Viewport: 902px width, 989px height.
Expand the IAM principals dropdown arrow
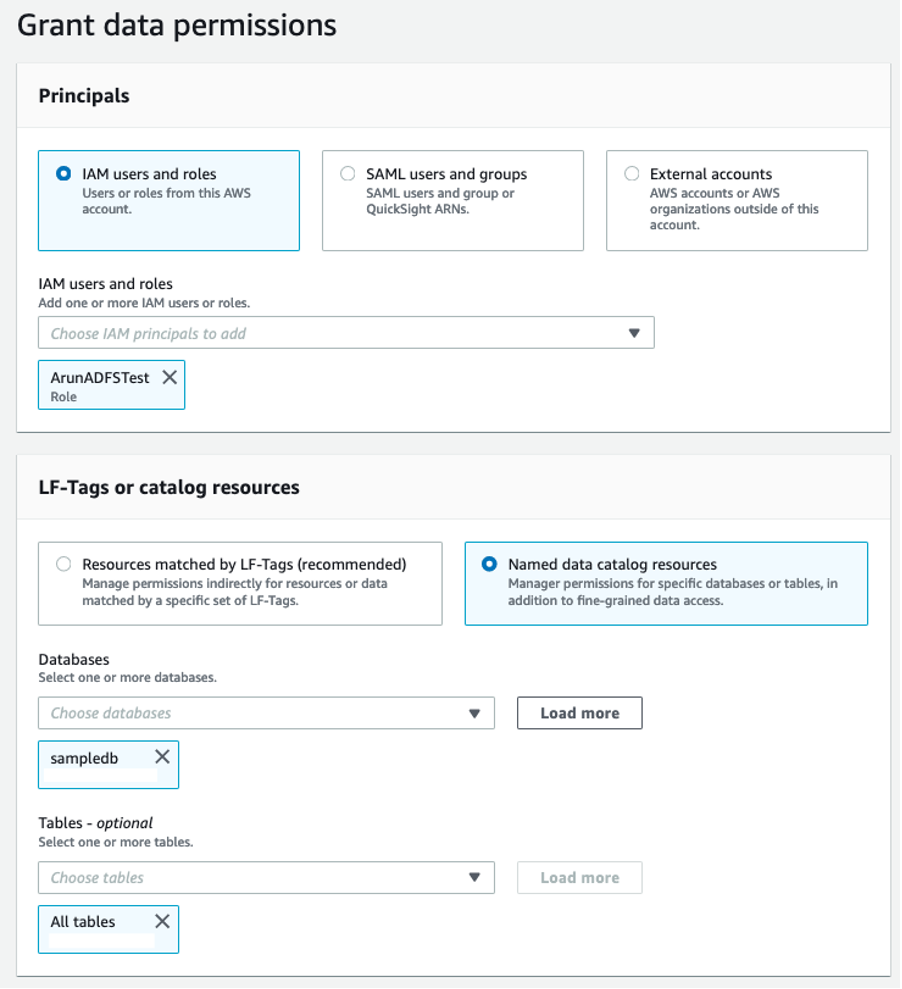click(x=633, y=333)
